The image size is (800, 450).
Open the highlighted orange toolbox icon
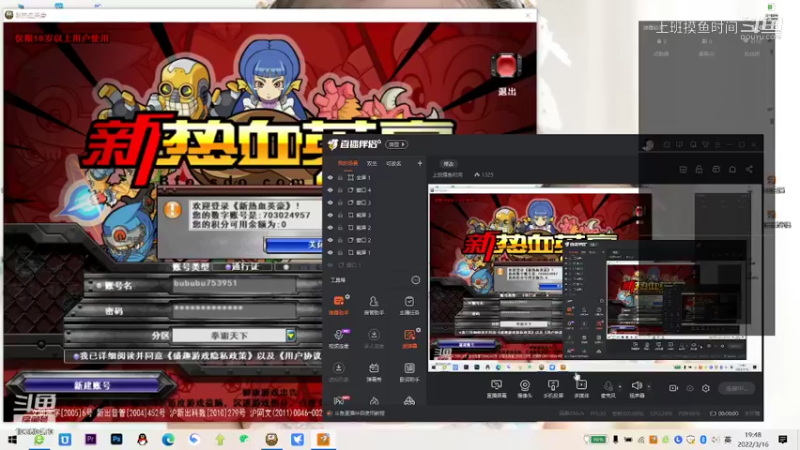point(409,338)
